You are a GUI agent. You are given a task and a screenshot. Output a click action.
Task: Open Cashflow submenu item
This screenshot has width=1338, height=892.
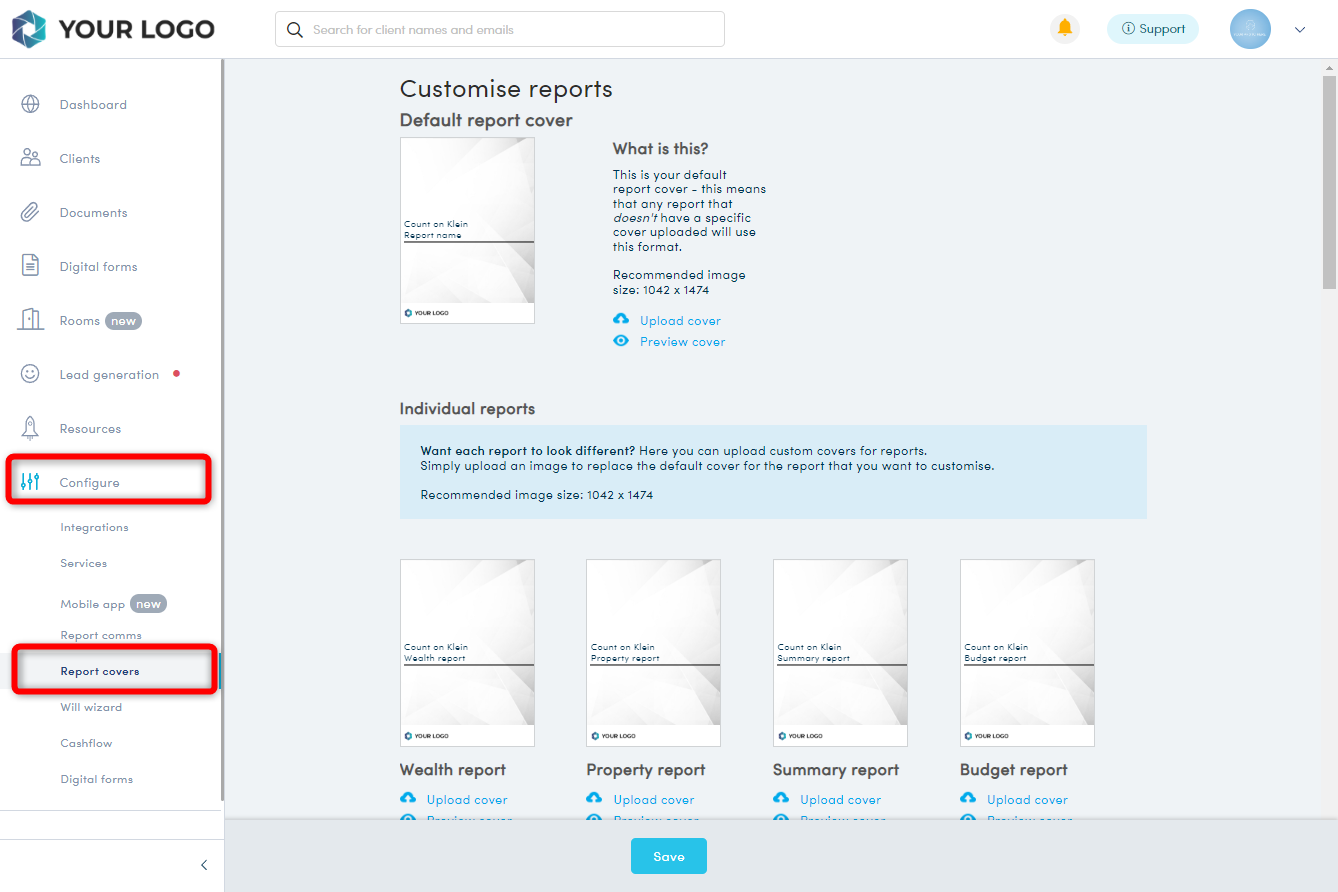pos(86,743)
